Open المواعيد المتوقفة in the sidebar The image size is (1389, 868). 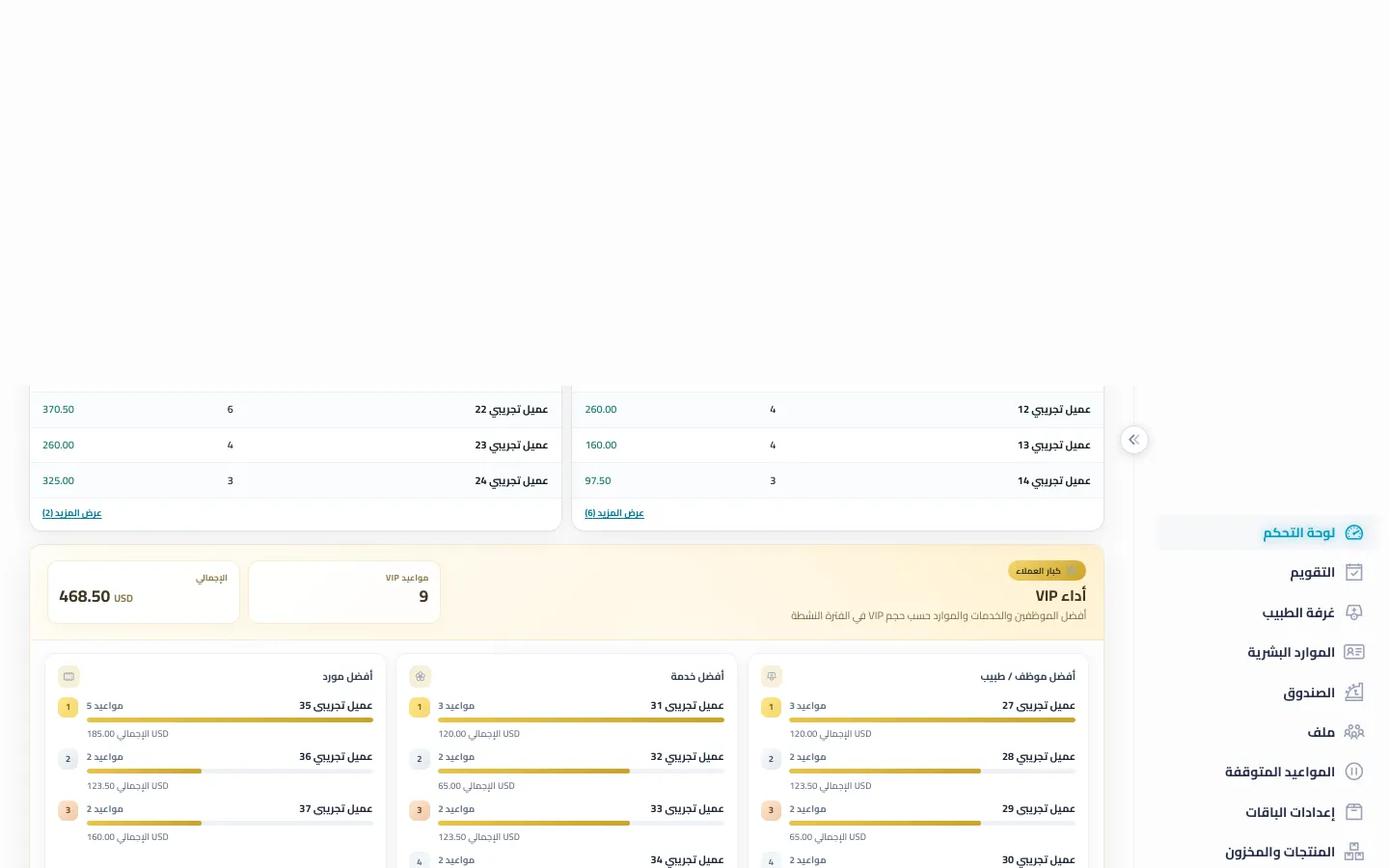point(1267,772)
